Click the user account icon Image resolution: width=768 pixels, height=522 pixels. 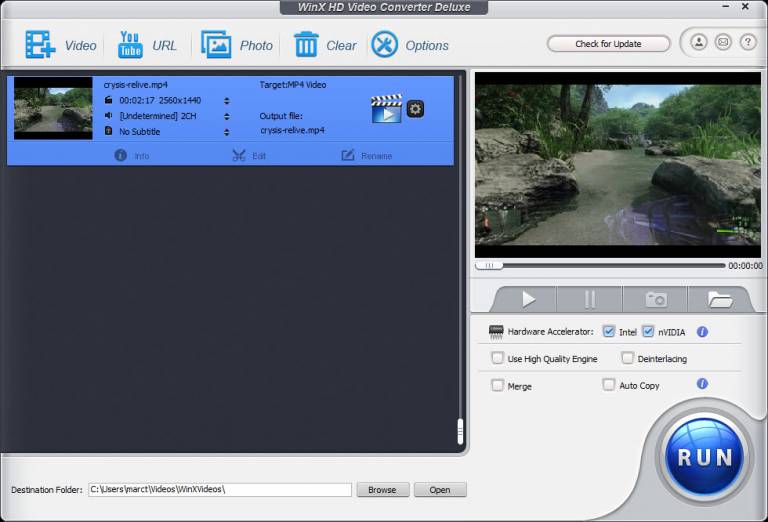pos(699,42)
